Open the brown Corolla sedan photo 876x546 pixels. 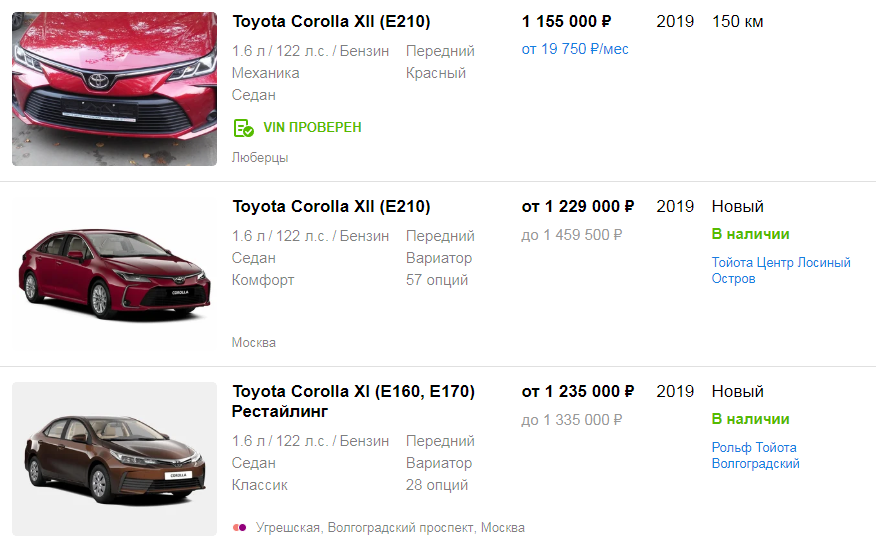pos(114,458)
